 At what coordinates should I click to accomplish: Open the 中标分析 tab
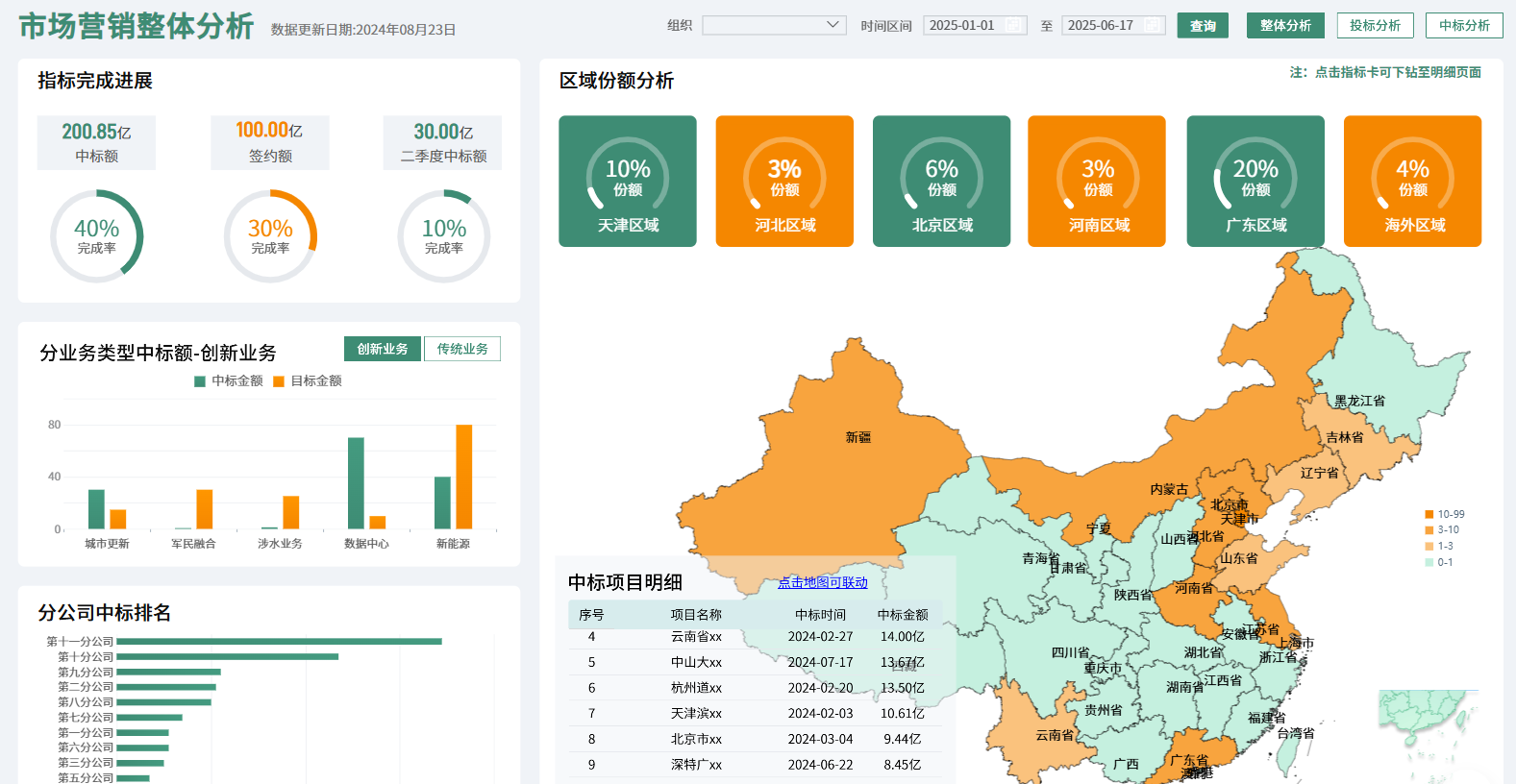[x=1464, y=26]
